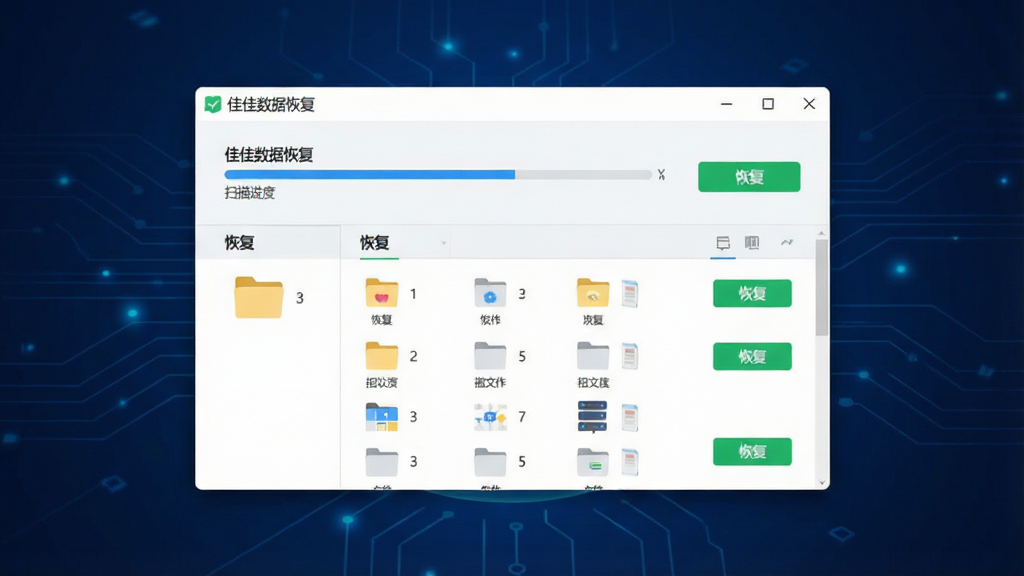Switch to the column view icon
This screenshot has height=576, width=1024.
(x=752, y=243)
